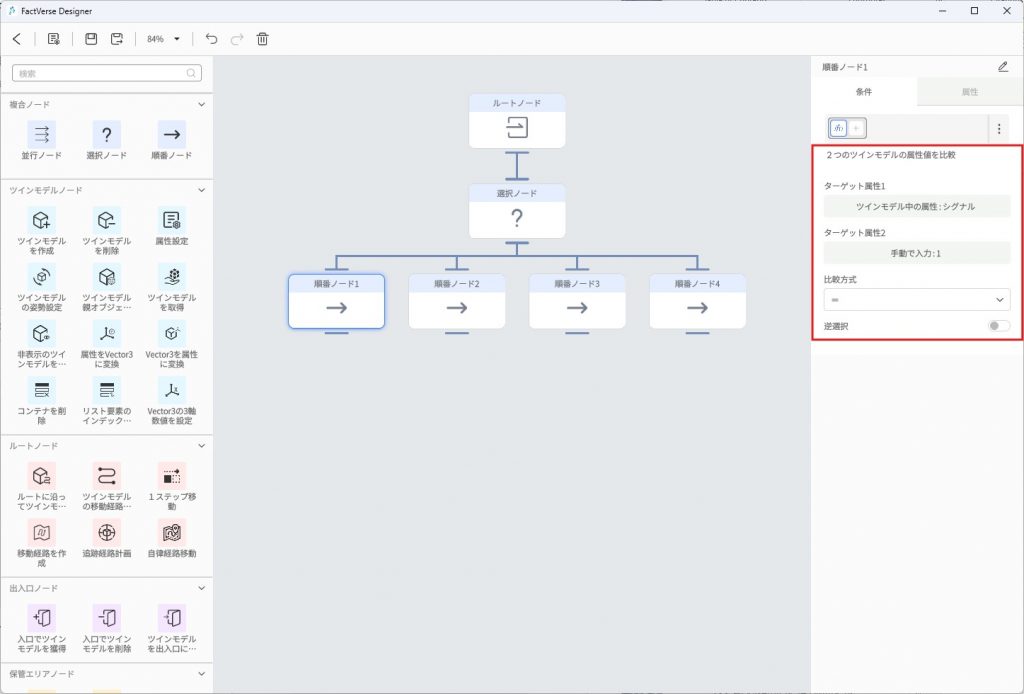Click the 手動で入力:1 value field
Screen dimensions: 1024x694
coord(916,253)
